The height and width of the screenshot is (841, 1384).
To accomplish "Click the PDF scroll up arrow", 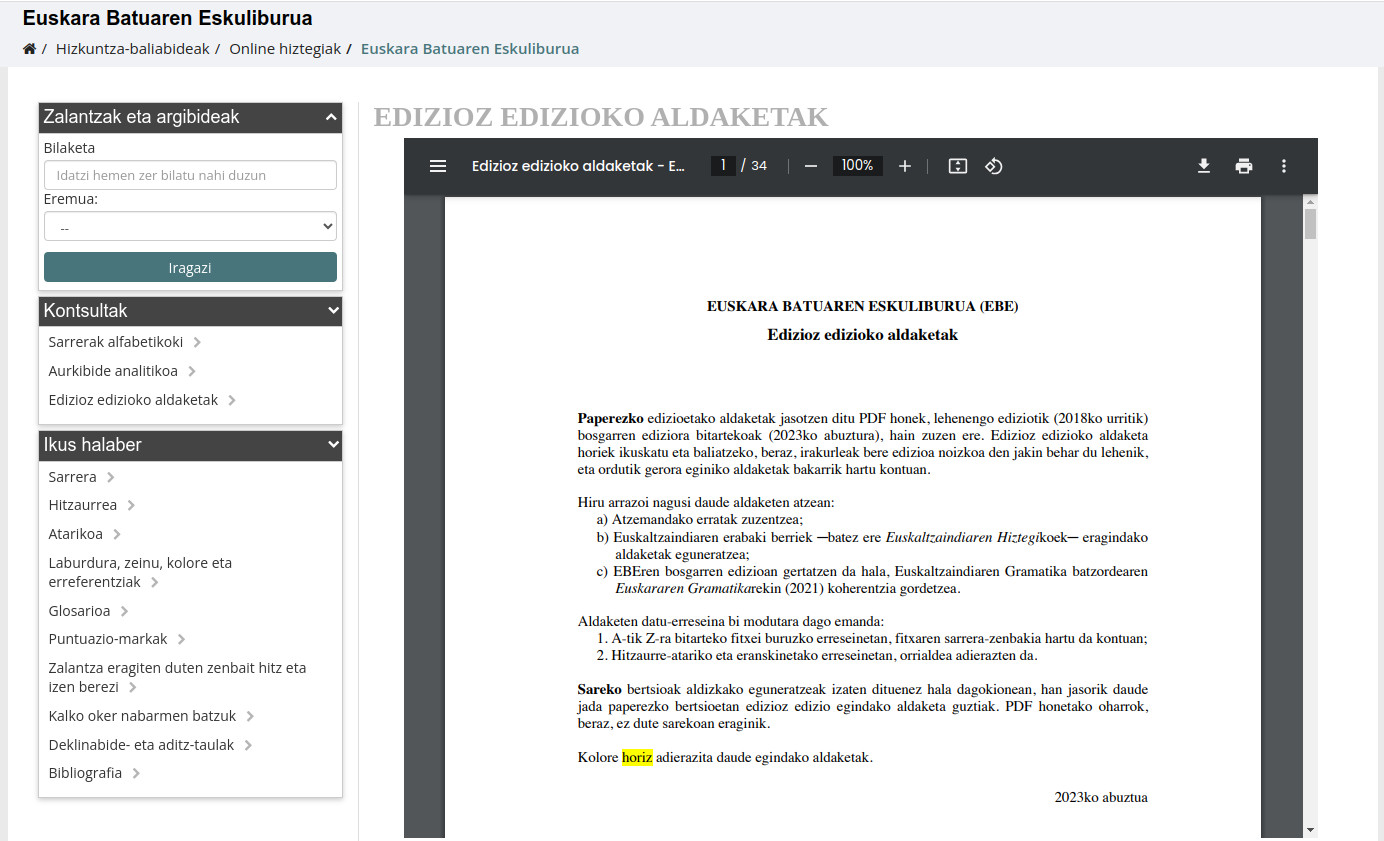I will point(1310,203).
